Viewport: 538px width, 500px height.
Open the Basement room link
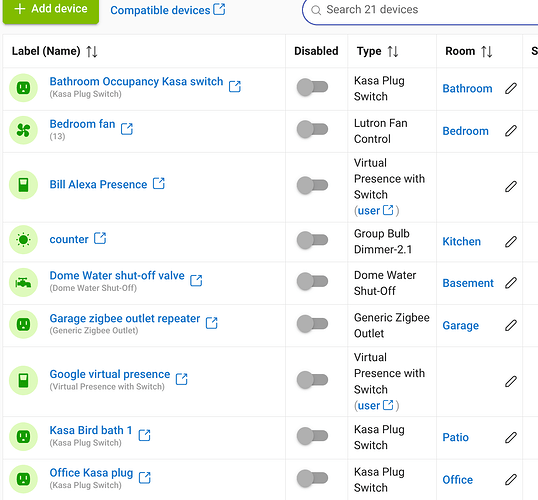click(468, 283)
